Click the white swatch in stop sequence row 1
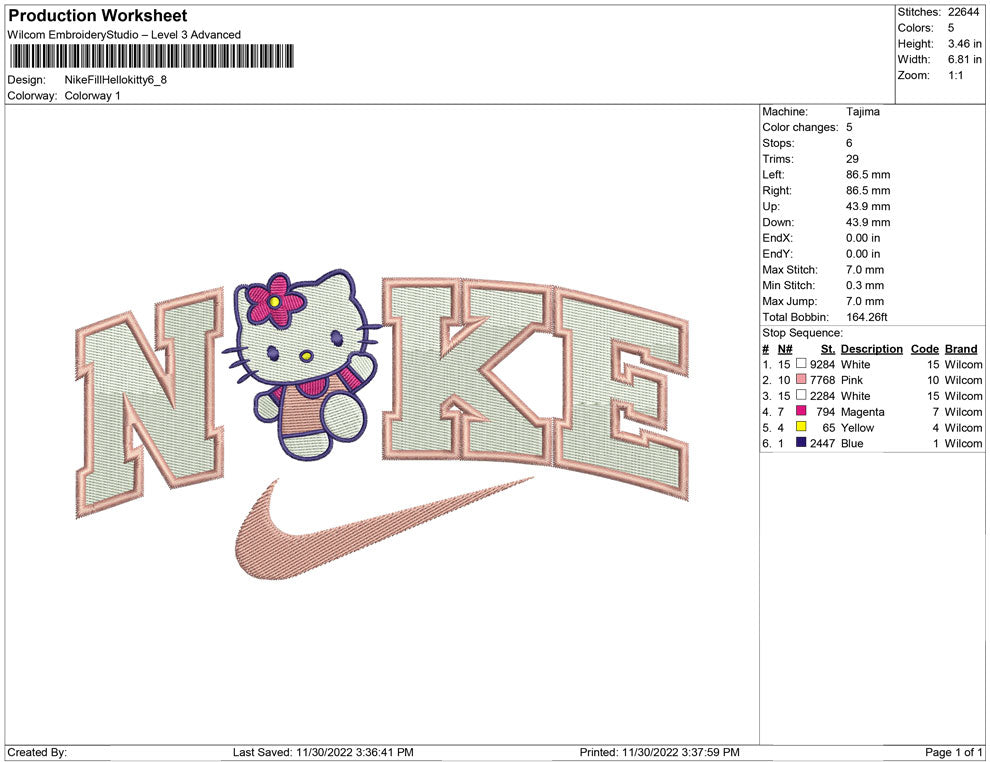 (x=801, y=364)
